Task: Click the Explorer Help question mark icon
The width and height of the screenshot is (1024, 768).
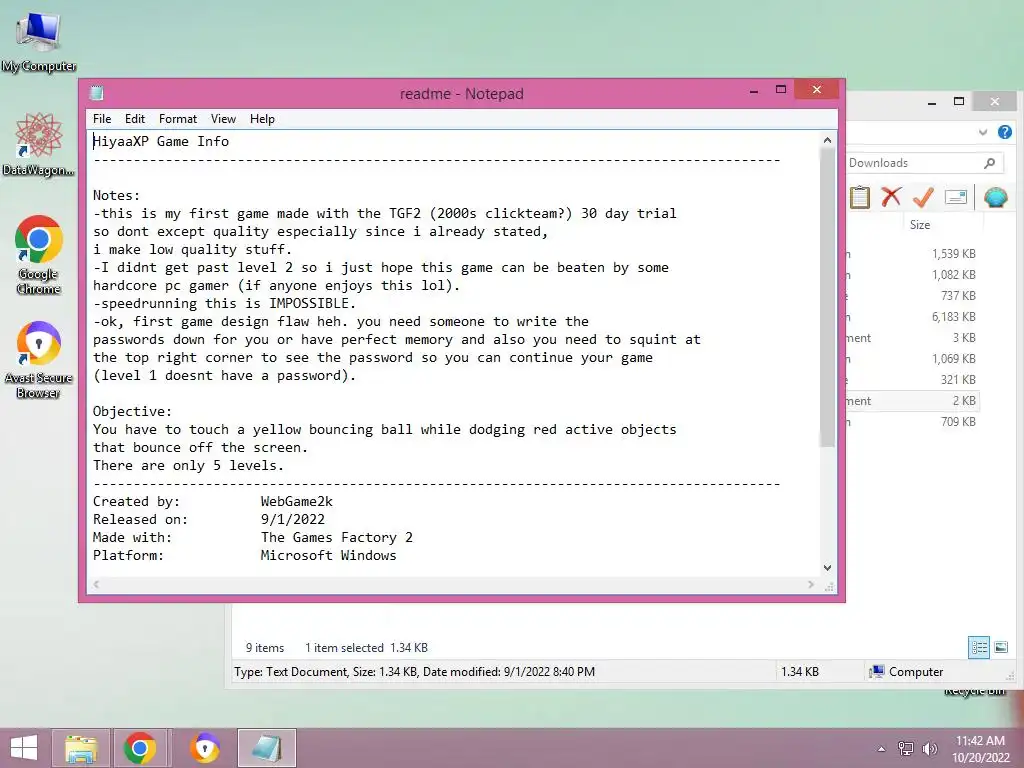Action: click(x=1004, y=132)
